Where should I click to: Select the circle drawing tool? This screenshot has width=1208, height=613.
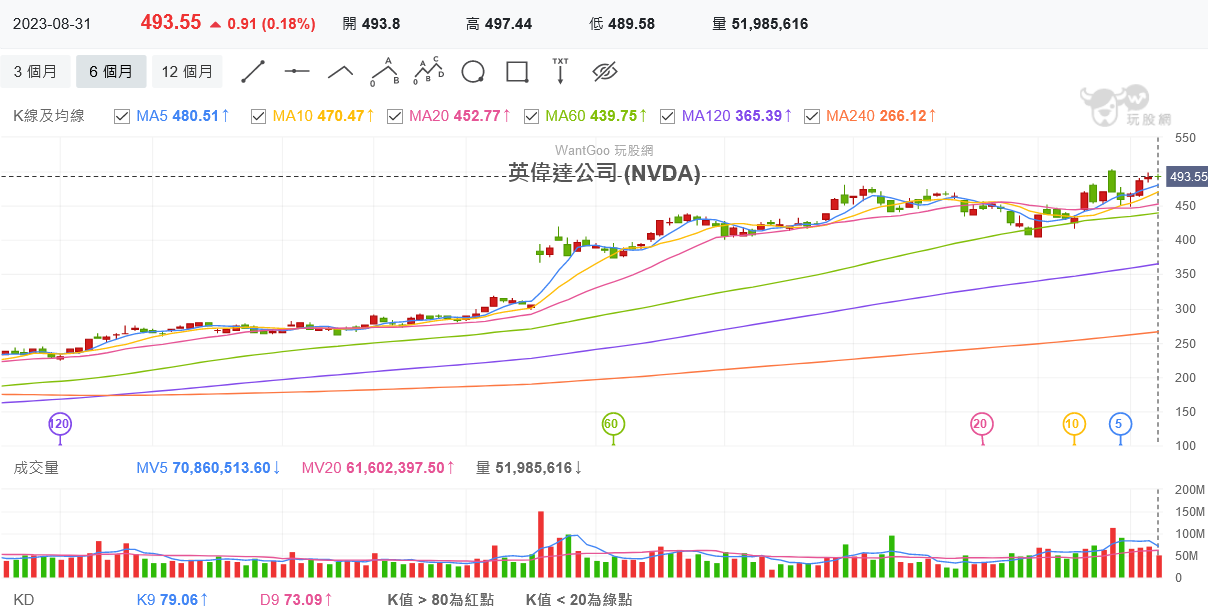473,72
